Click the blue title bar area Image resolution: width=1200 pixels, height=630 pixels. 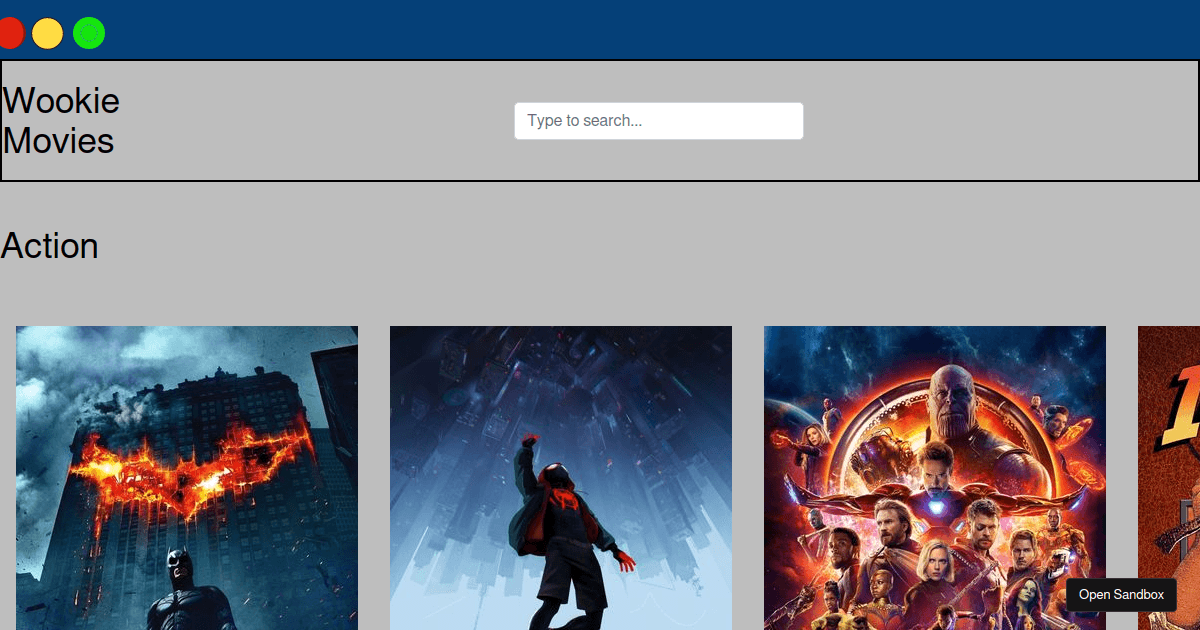pyautogui.click(x=600, y=30)
